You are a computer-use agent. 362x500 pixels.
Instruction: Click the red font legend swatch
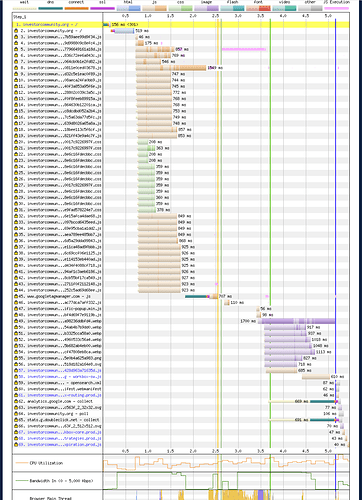click(258, 8)
